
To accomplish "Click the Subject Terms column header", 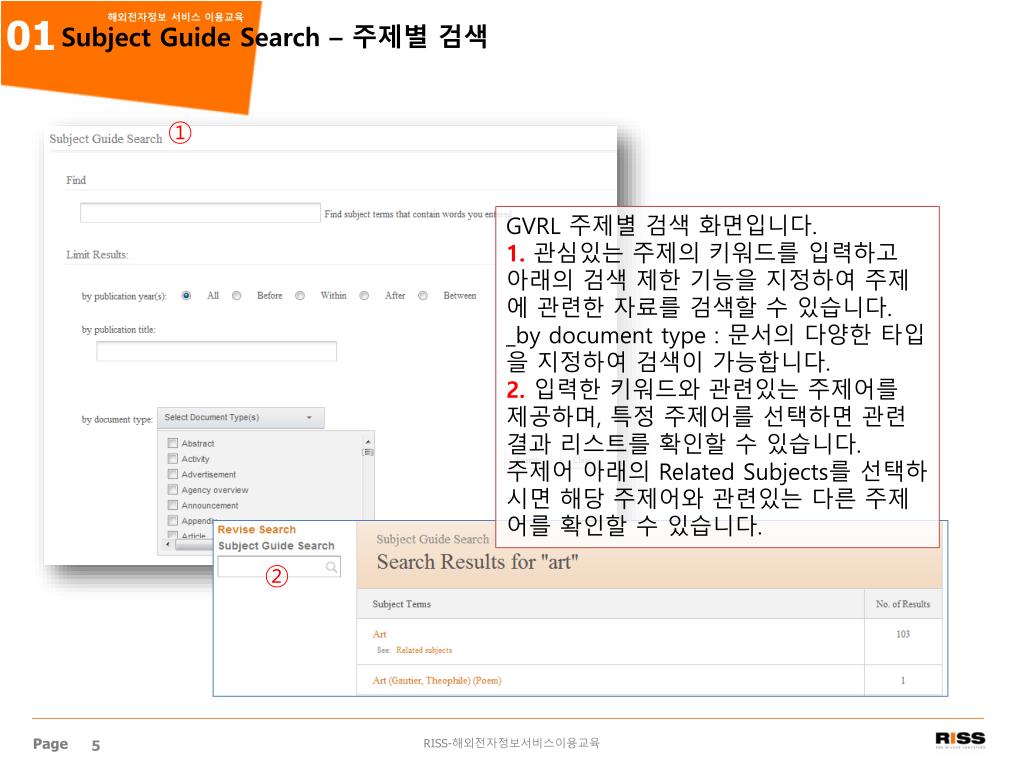I will pos(402,604).
